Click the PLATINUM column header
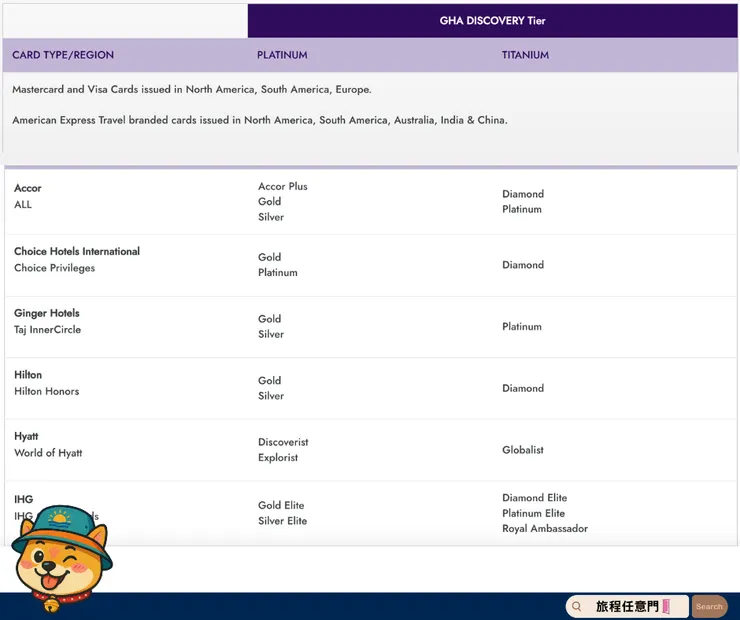 point(282,55)
